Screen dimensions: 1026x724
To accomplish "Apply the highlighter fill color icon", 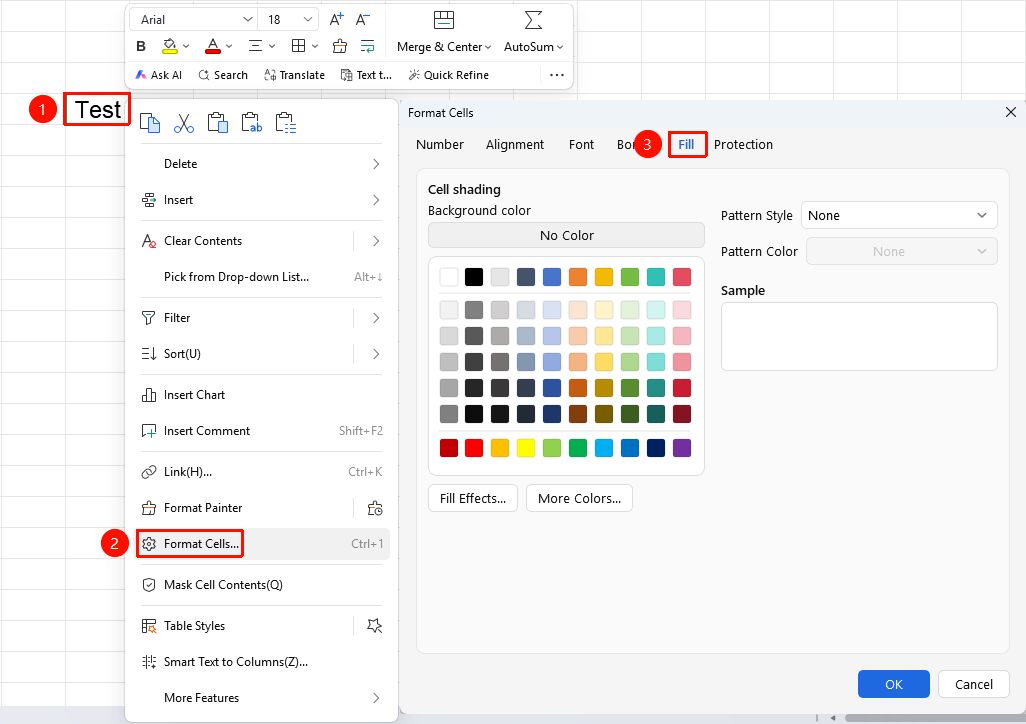I will click(169, 46).
